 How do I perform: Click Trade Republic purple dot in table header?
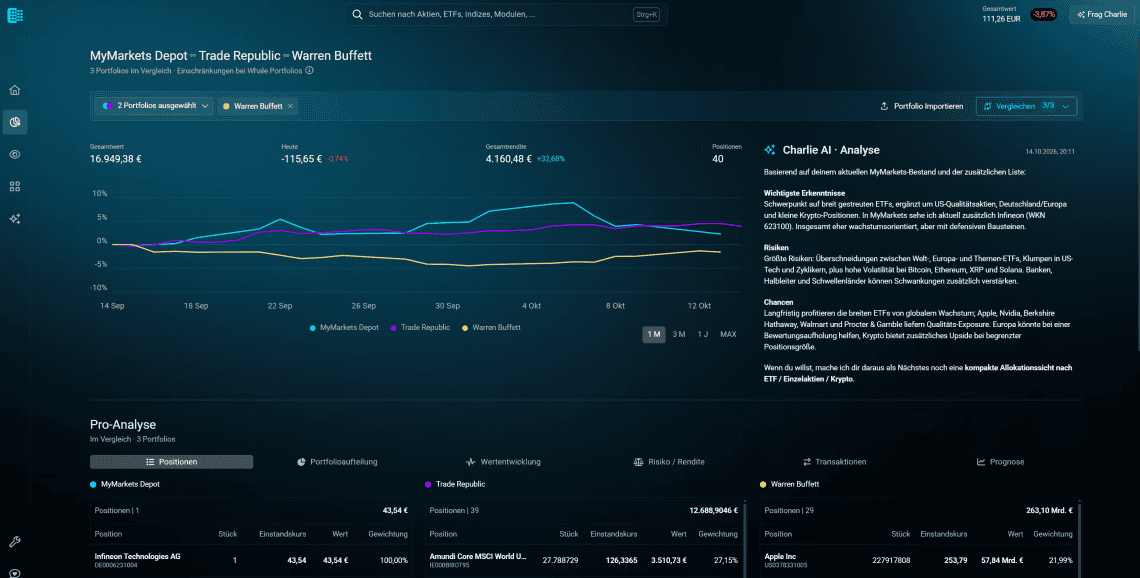428,484
